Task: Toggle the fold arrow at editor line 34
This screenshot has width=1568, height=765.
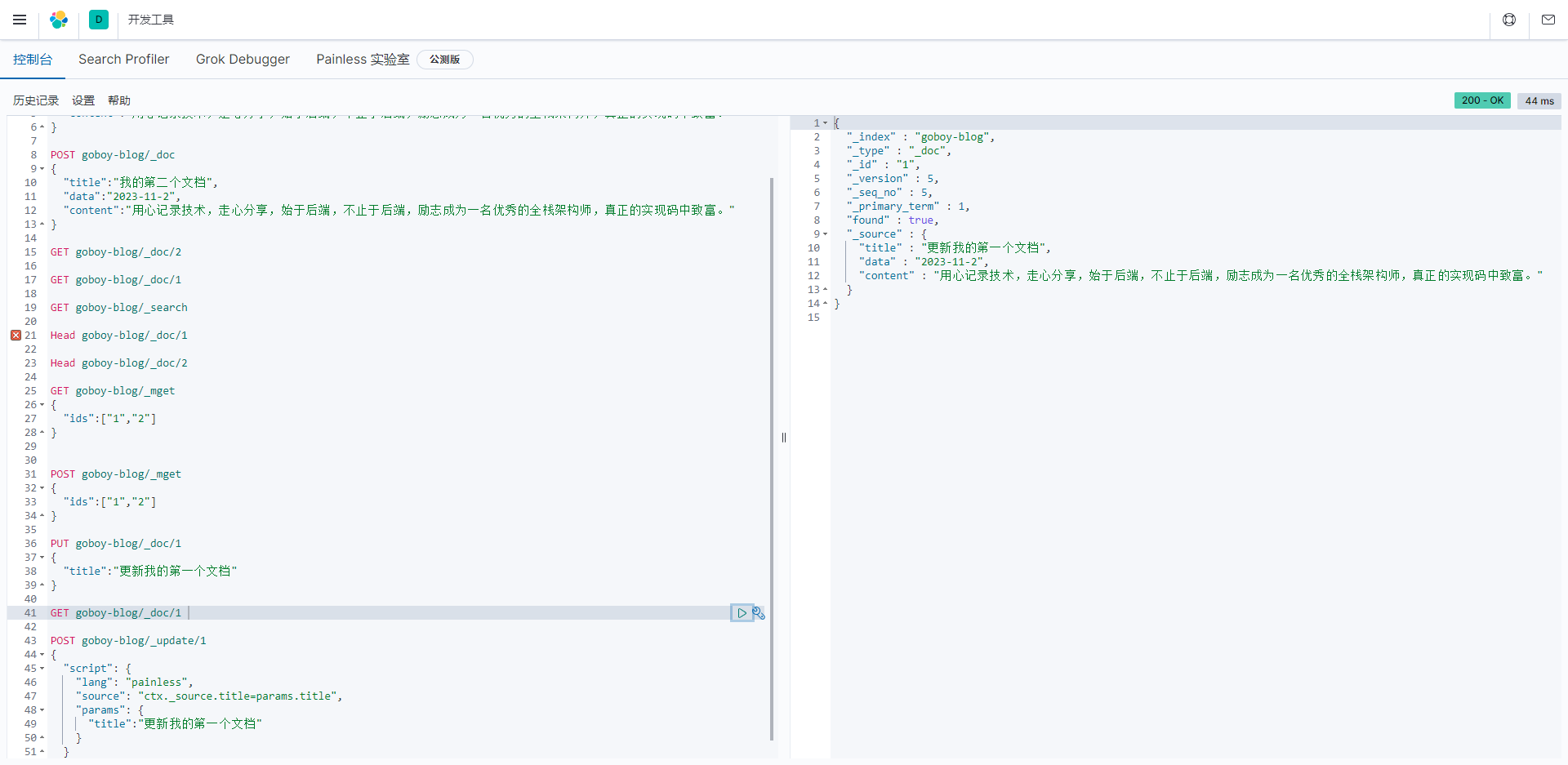Action: pos(42,516)
